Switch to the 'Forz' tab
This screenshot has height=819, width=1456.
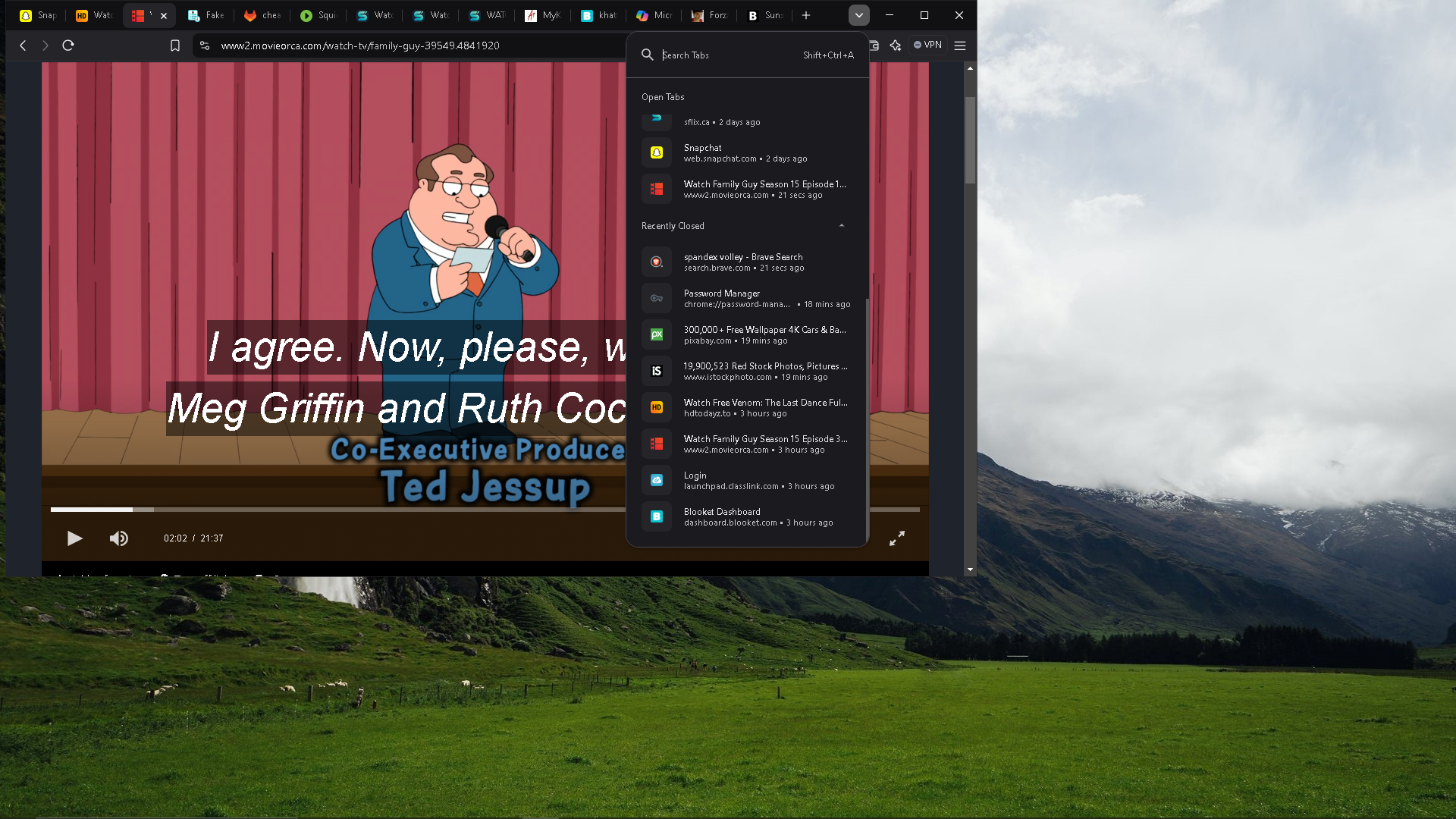711,15
